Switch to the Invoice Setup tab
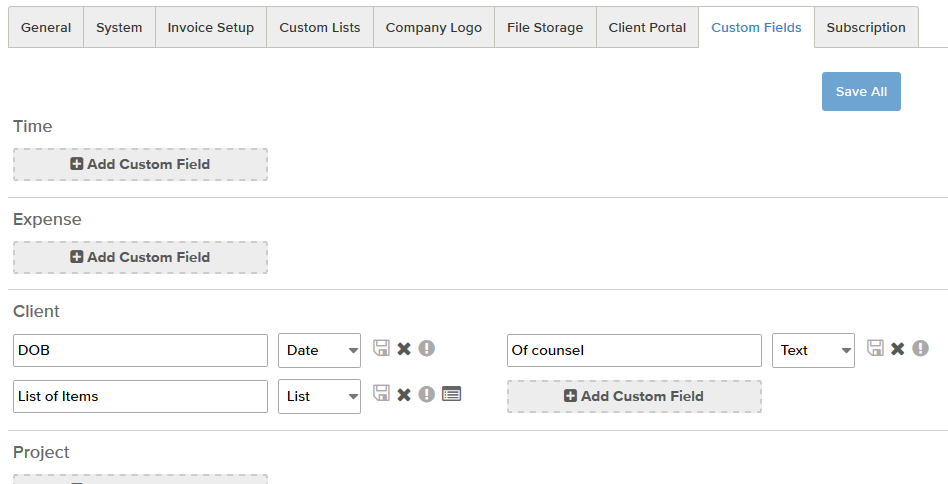 coord(210,28)
